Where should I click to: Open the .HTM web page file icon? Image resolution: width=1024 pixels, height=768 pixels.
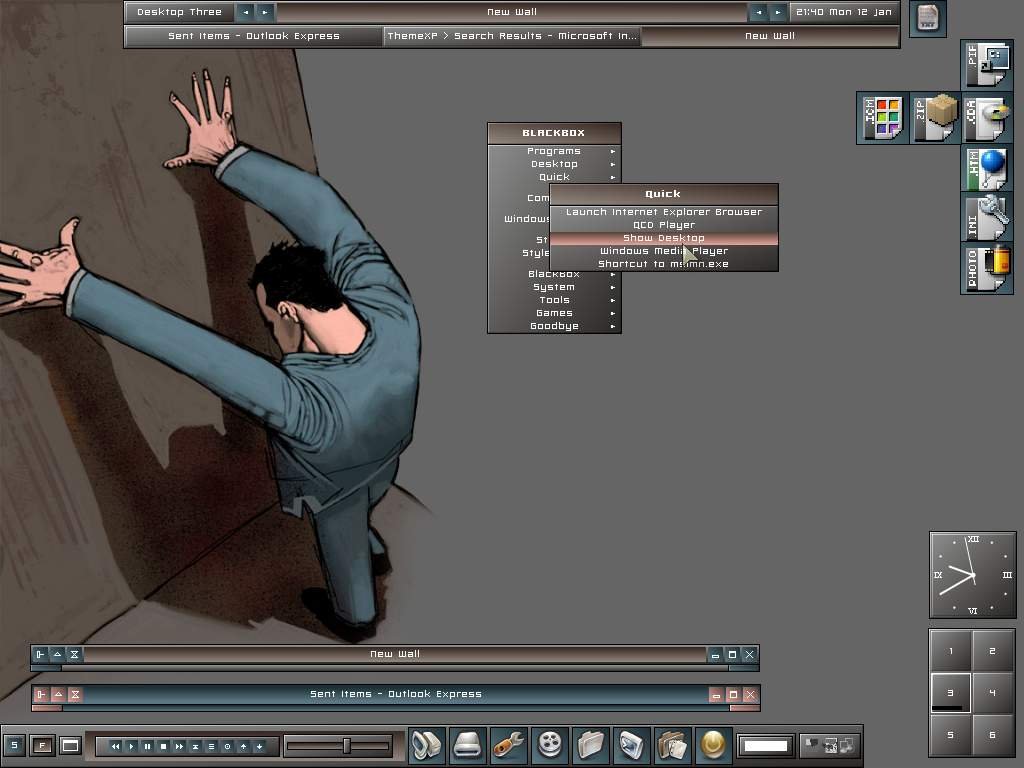click(987, 169)
